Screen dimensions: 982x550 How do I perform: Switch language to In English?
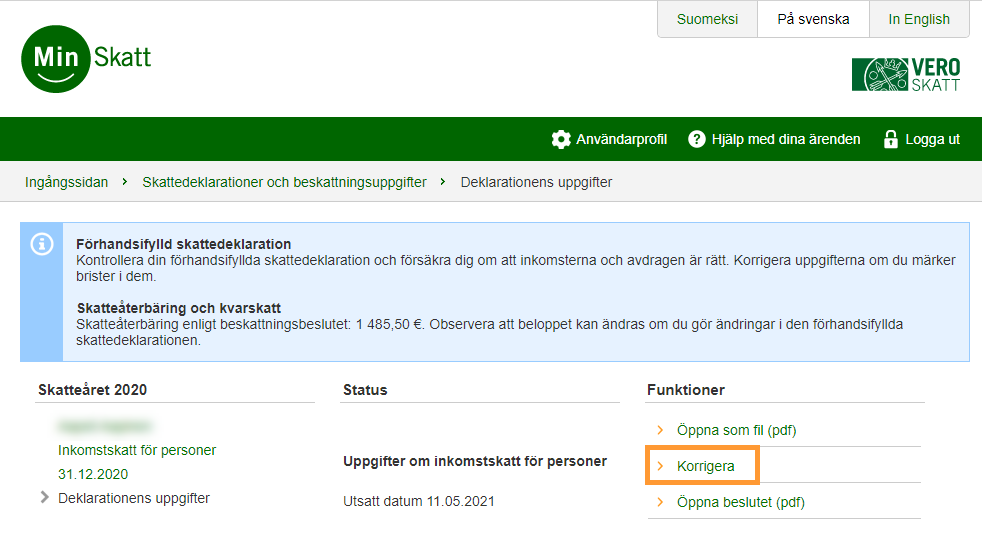pyautogui.click(x=918, y=19)
